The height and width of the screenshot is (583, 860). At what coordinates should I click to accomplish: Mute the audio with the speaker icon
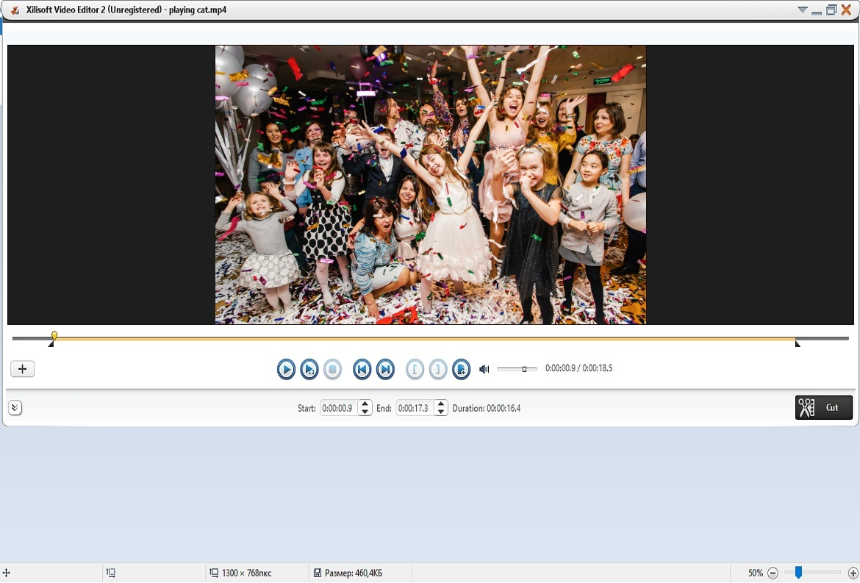point(484,369)
